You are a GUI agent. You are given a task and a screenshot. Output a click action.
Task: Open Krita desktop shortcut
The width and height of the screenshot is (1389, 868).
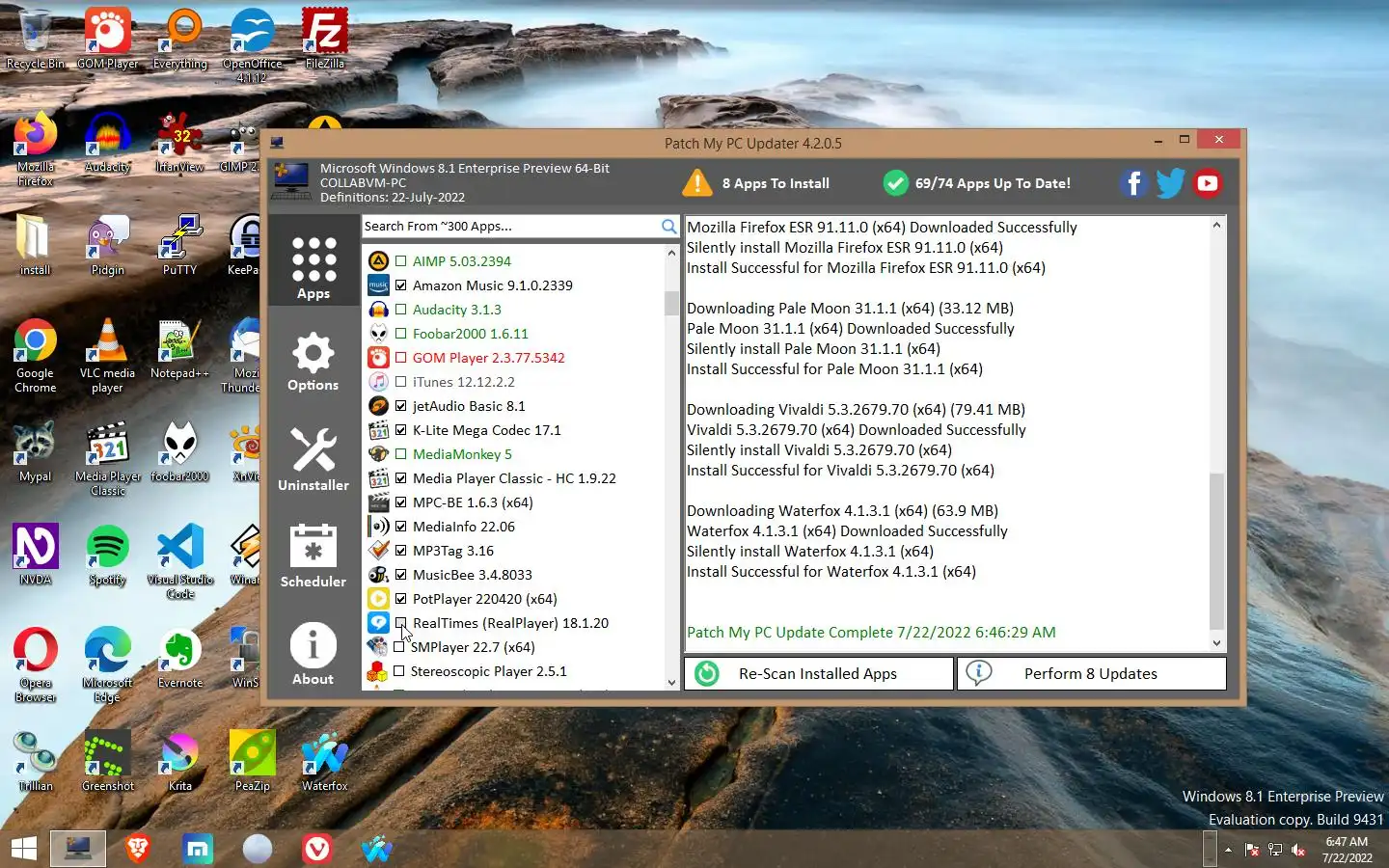[180, 761]
